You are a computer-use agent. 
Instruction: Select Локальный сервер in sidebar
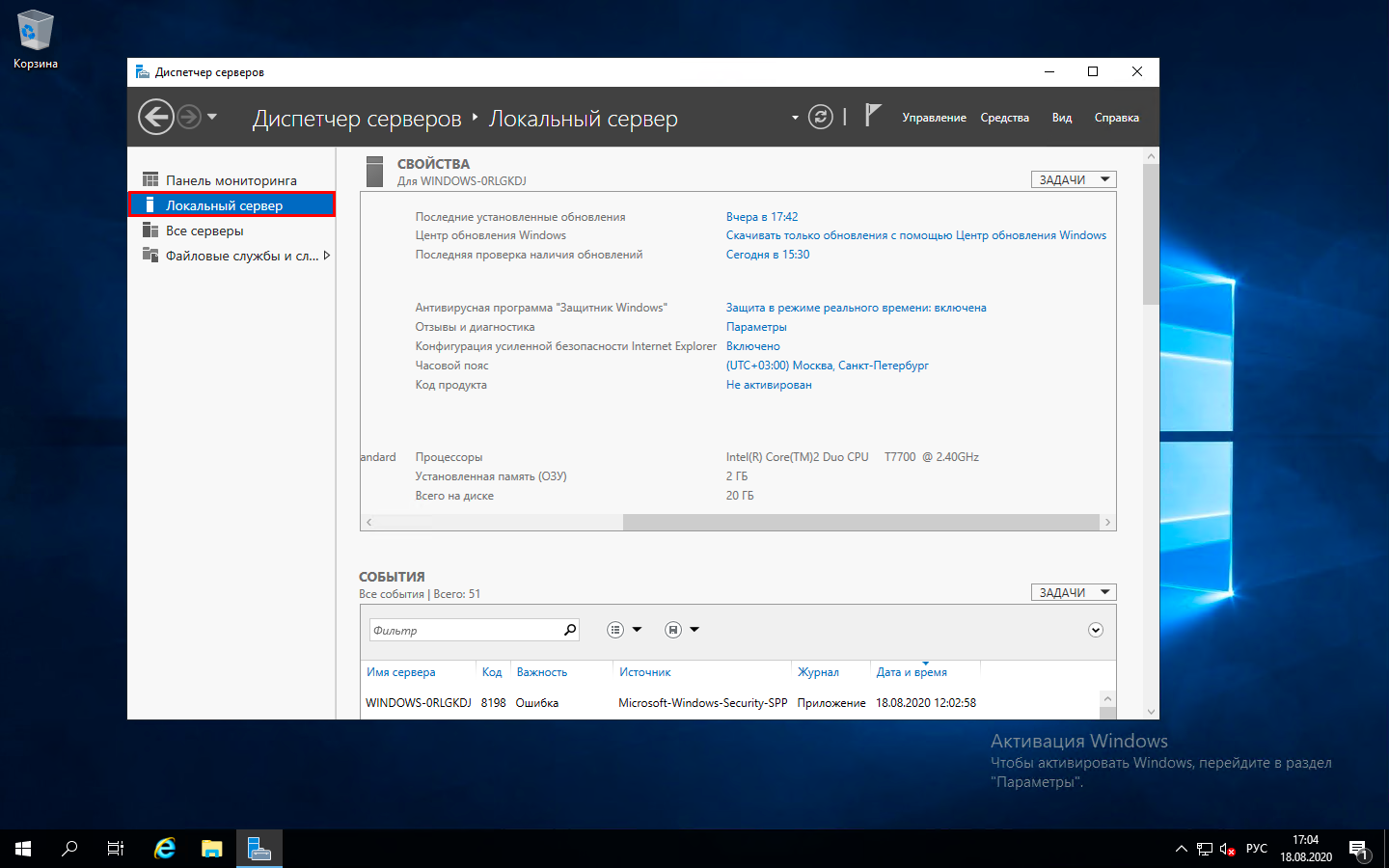tap(231, 204)
